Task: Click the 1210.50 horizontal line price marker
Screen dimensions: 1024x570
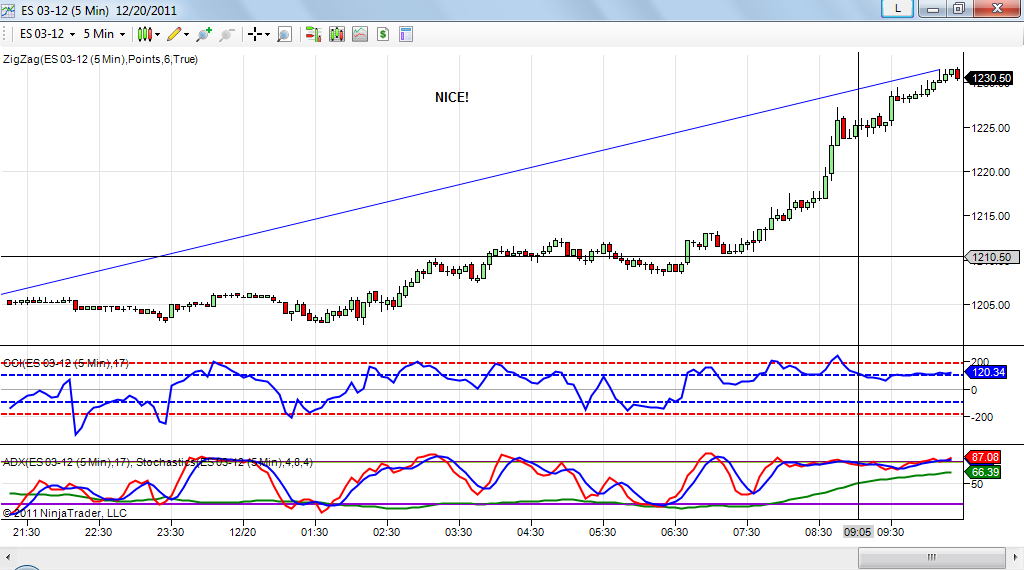Action: [991, 257]
